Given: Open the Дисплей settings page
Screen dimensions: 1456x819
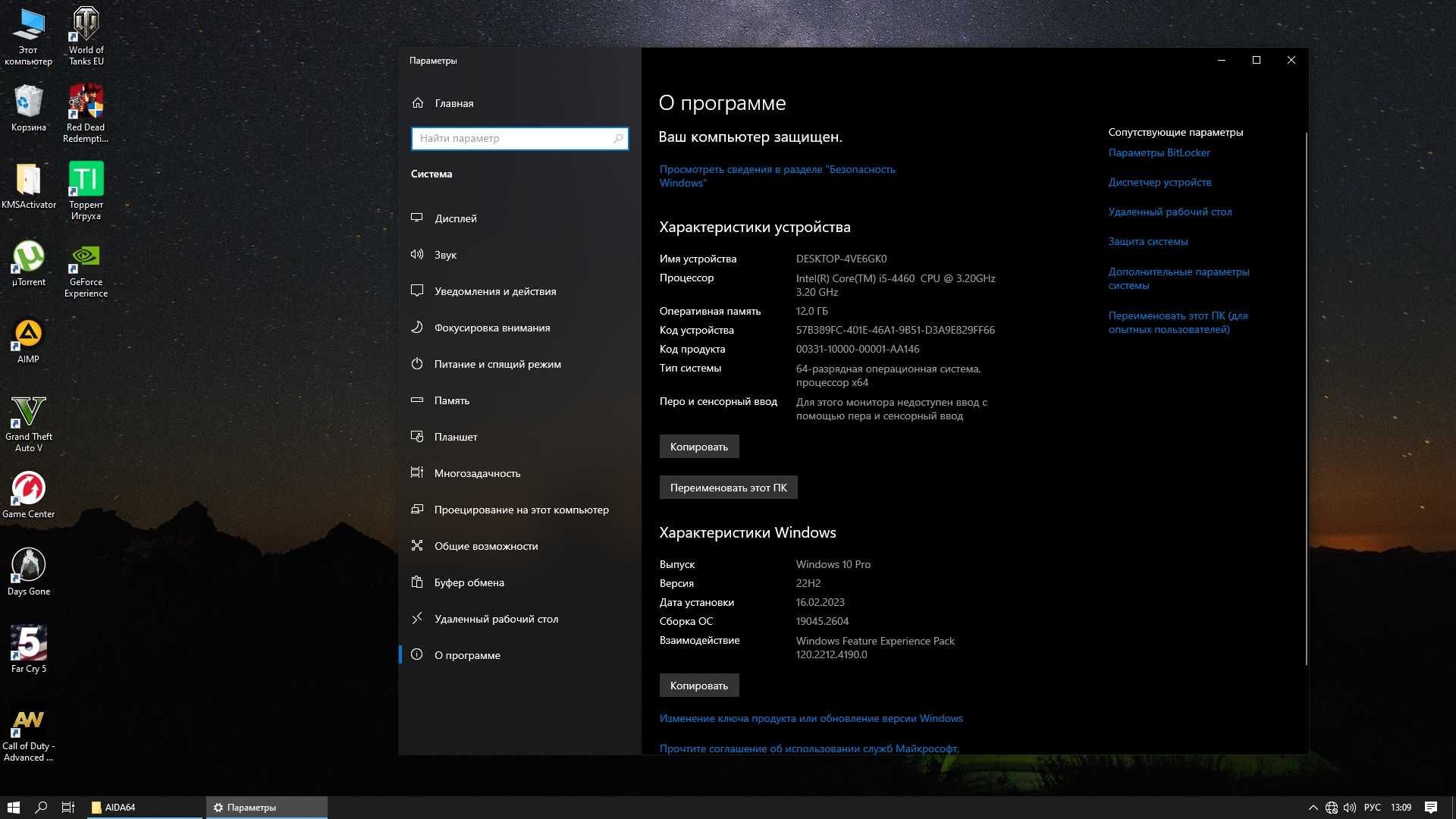Looking at the screenshot, I should (519, 218).
